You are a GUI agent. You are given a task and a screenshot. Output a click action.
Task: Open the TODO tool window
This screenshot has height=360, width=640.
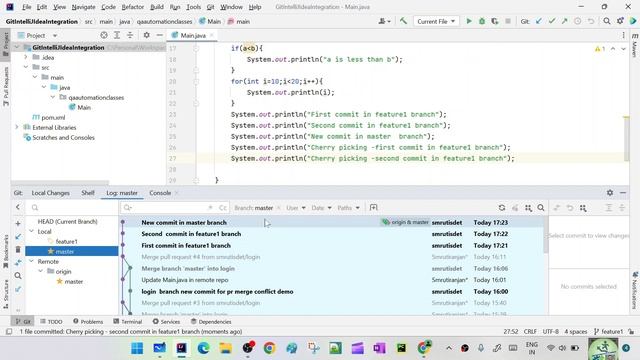[x=51, y=322]
